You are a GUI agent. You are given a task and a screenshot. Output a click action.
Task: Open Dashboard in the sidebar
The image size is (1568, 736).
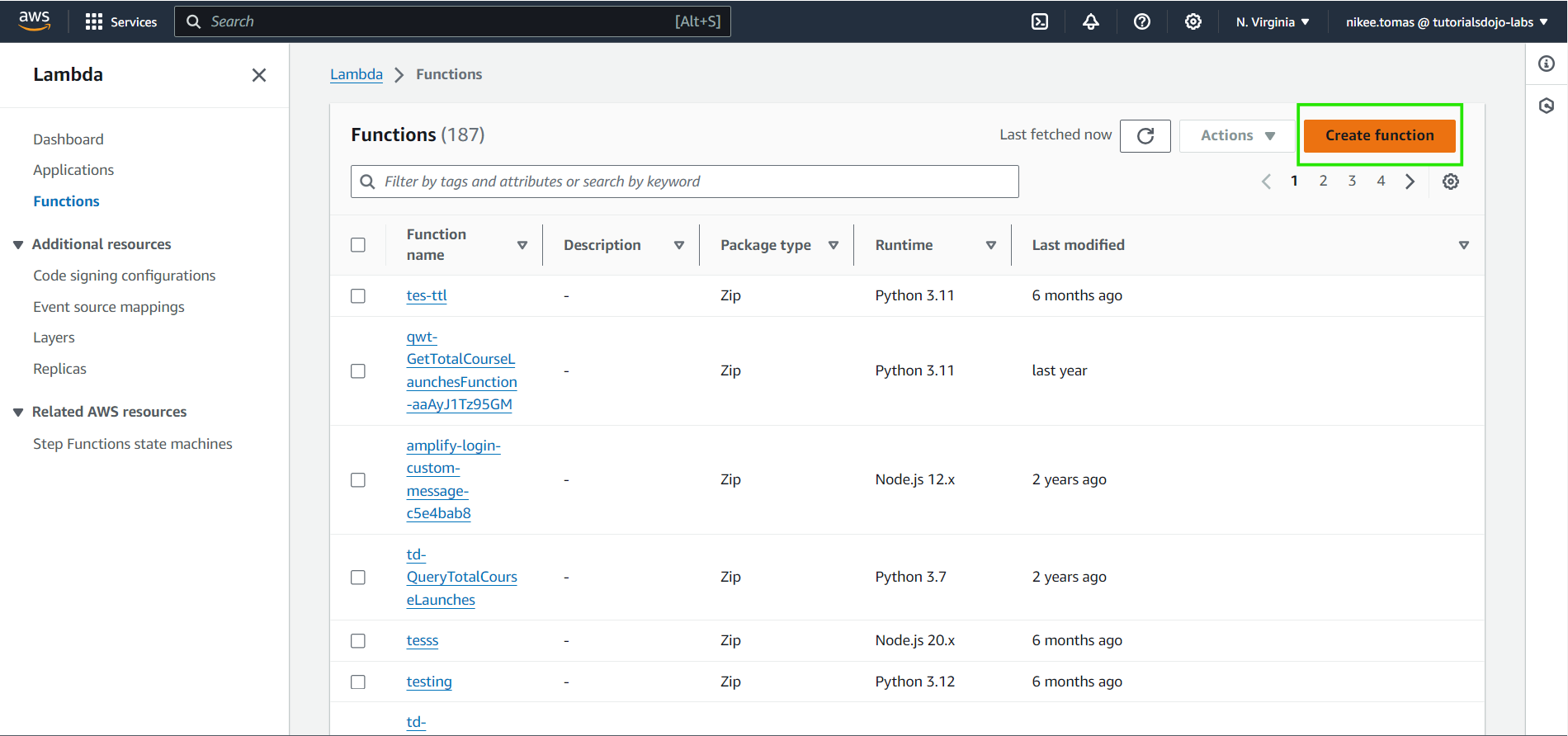point(68,139)
